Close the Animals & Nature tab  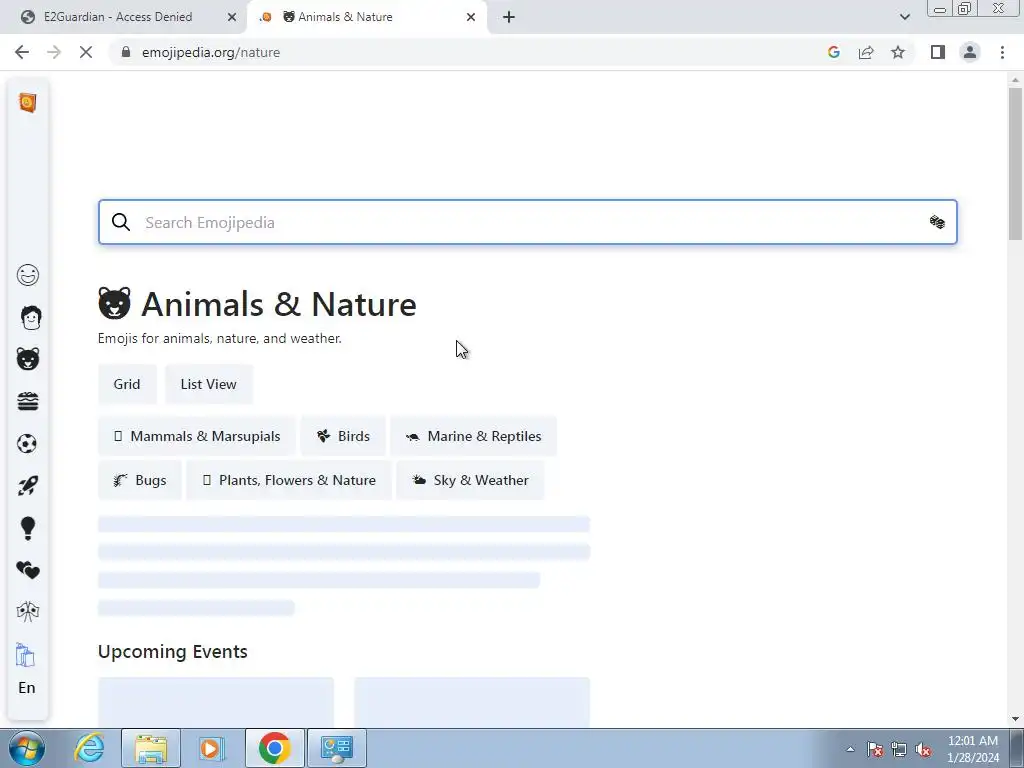coord(471,17)
